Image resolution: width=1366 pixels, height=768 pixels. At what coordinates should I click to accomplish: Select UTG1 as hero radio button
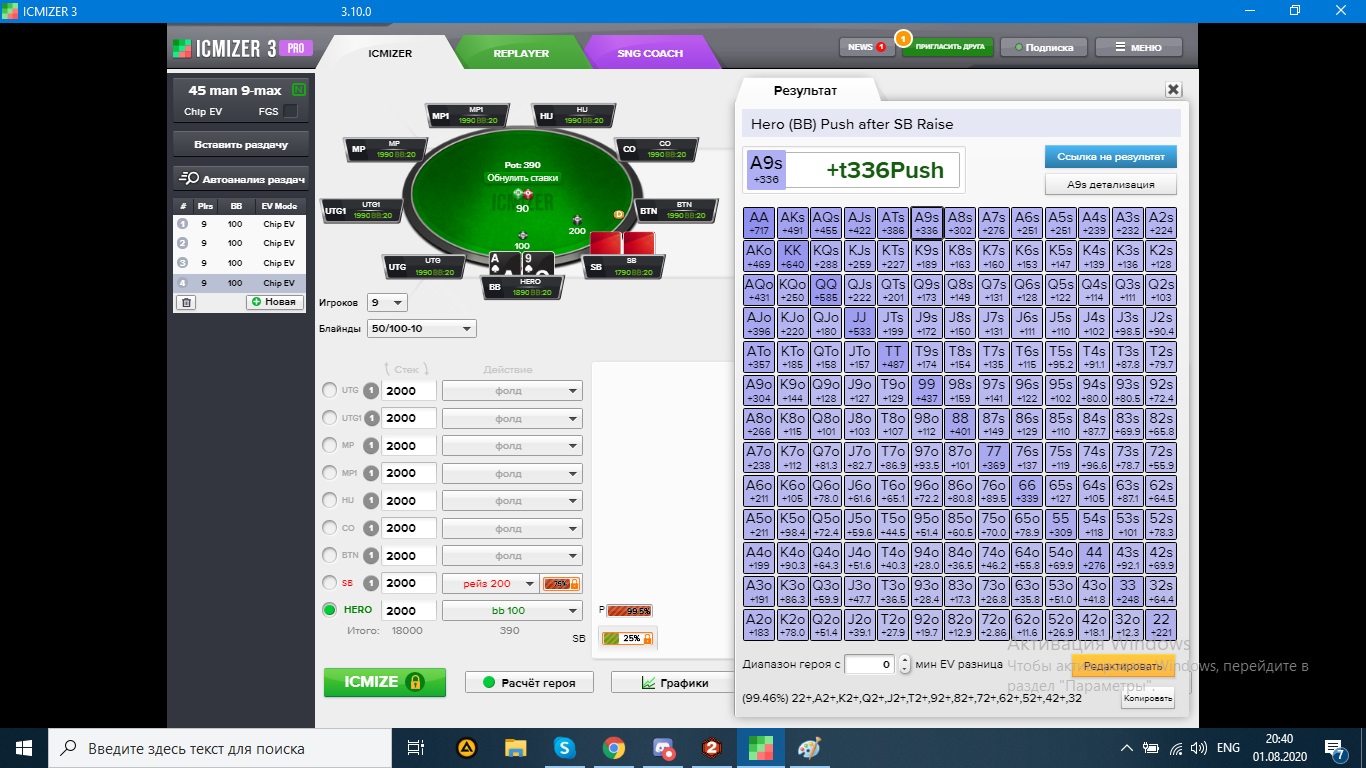pyautogui.click(x=329, y=418)
